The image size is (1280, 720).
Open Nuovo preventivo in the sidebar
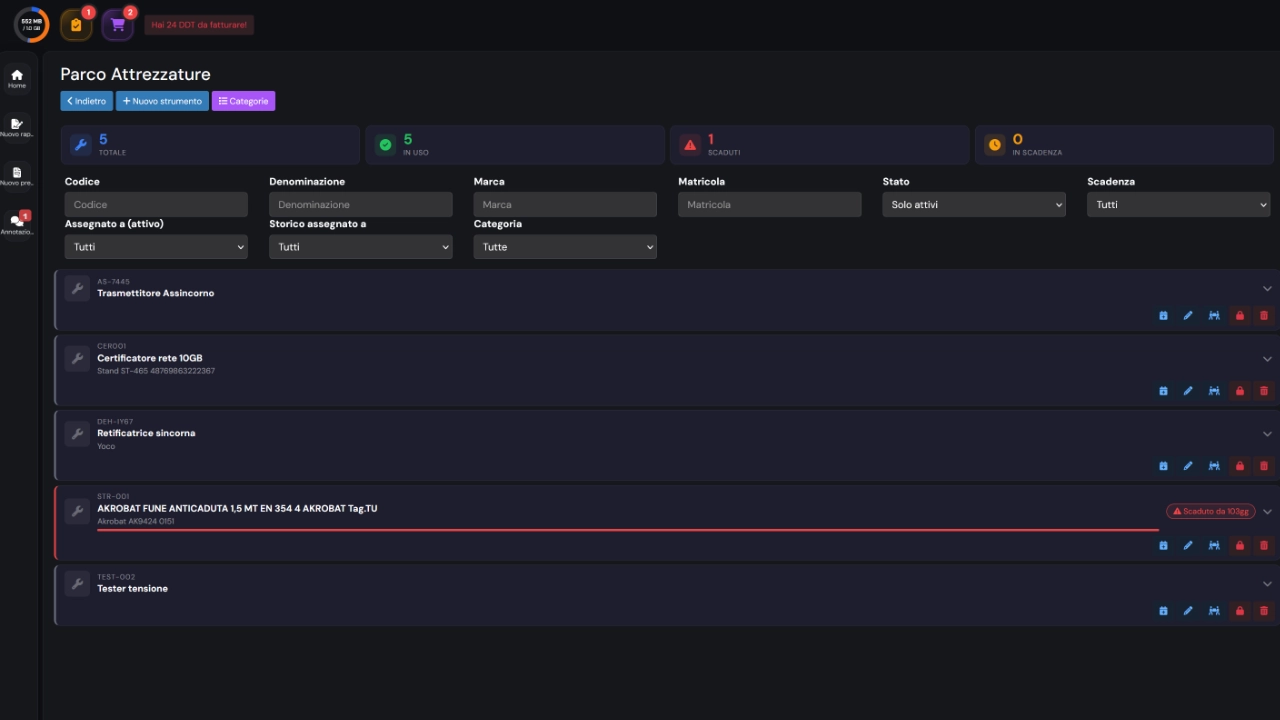(17, 176)
